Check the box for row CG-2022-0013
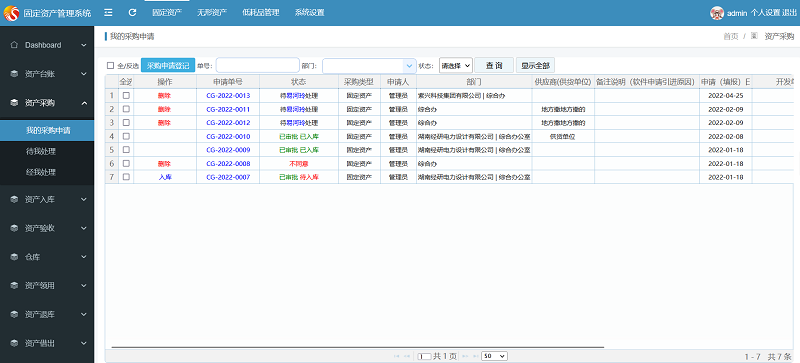This screenshot has width=800, height=363. coord(126,95)
